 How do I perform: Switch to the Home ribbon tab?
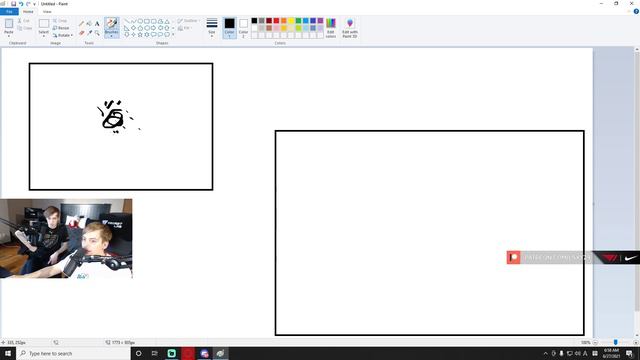point(28,11)
